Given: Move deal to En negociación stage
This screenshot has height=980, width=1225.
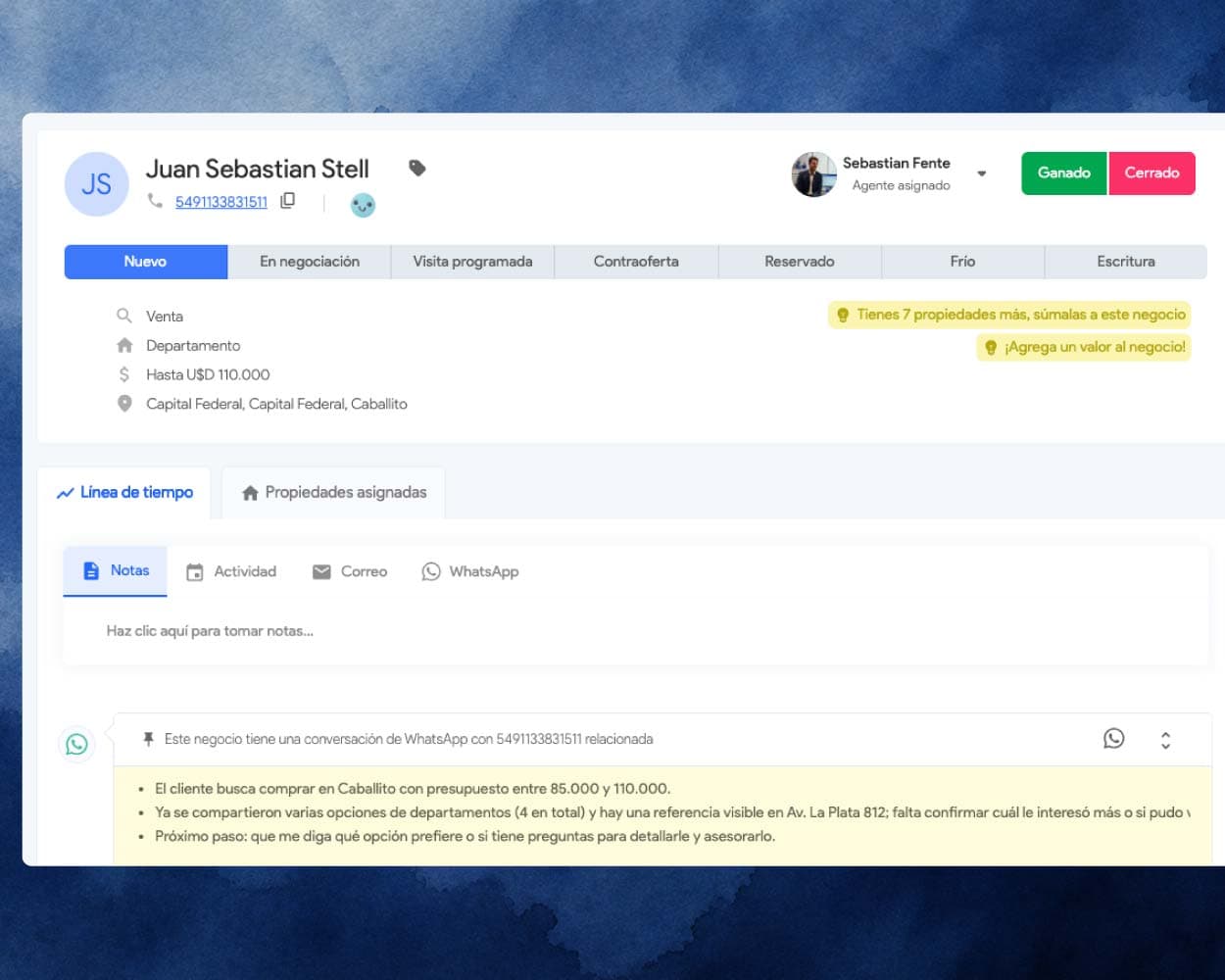Looking at the screenshot, I should click(x=310, y=262).
